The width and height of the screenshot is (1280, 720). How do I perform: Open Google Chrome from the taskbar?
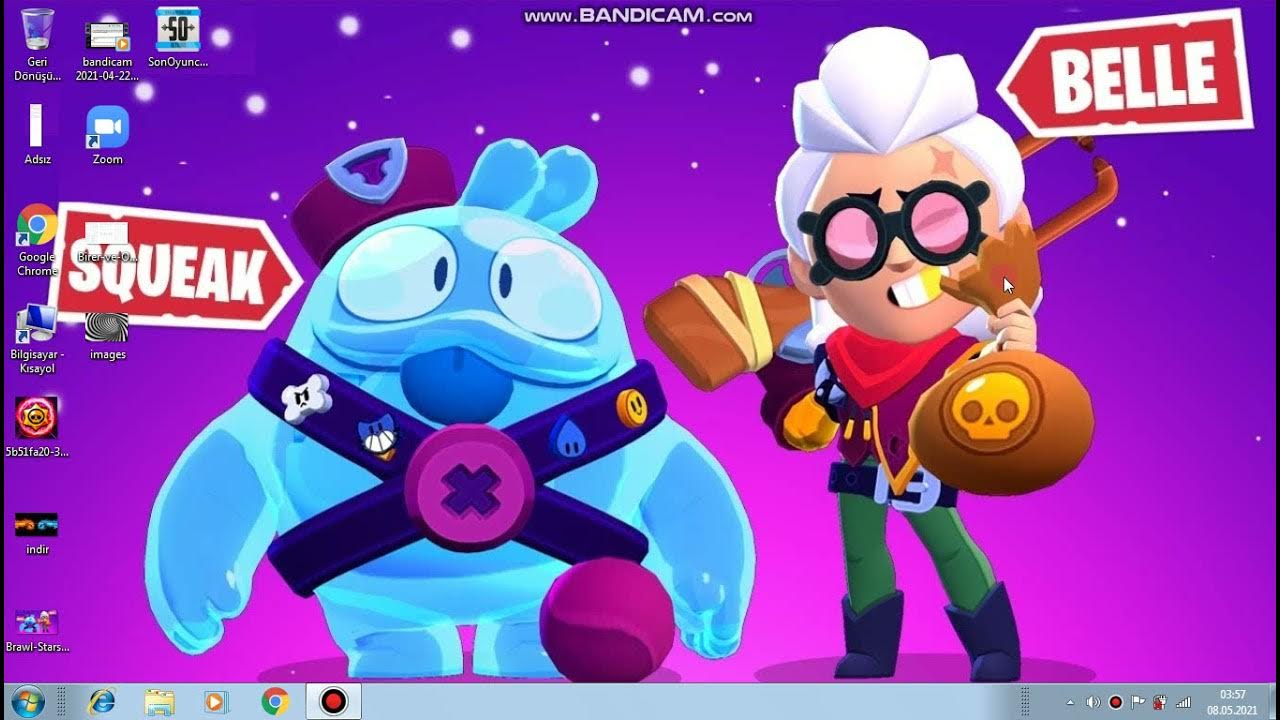(275, 701)
